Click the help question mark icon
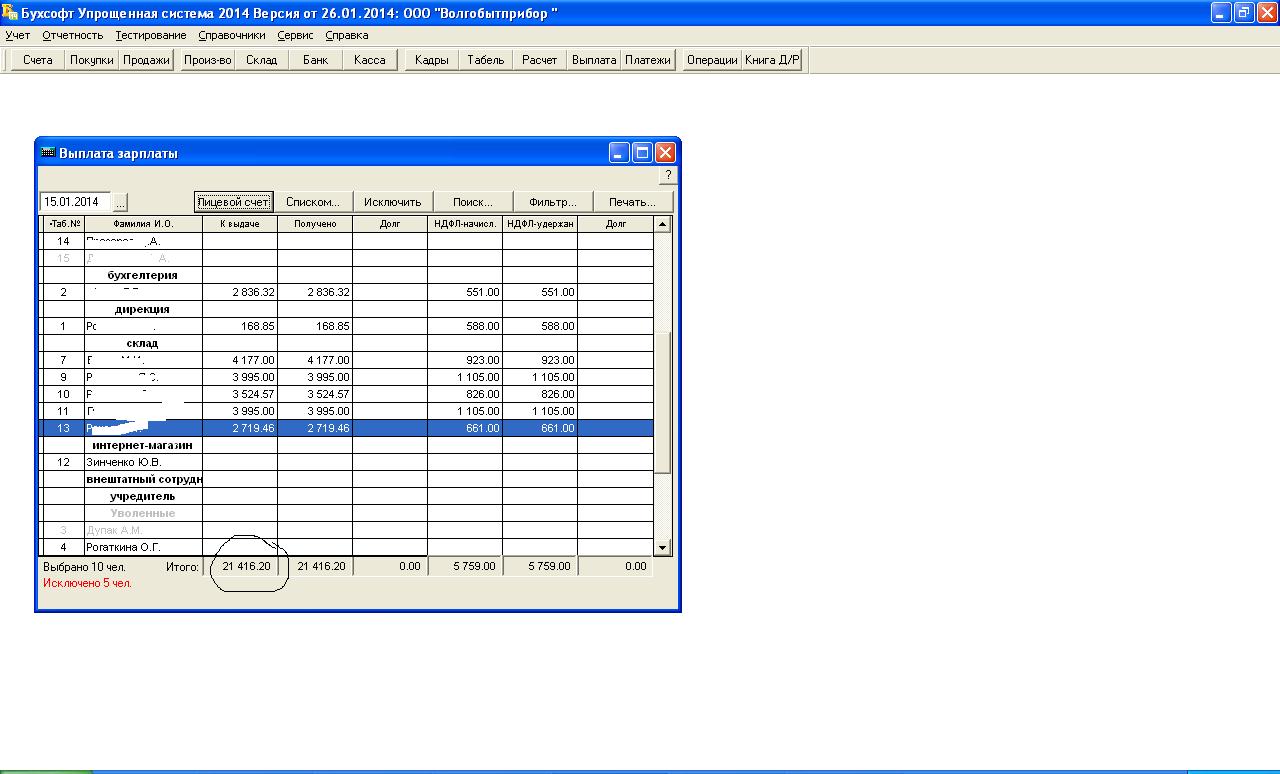1280x774 pixels. (x=668, y=175)
